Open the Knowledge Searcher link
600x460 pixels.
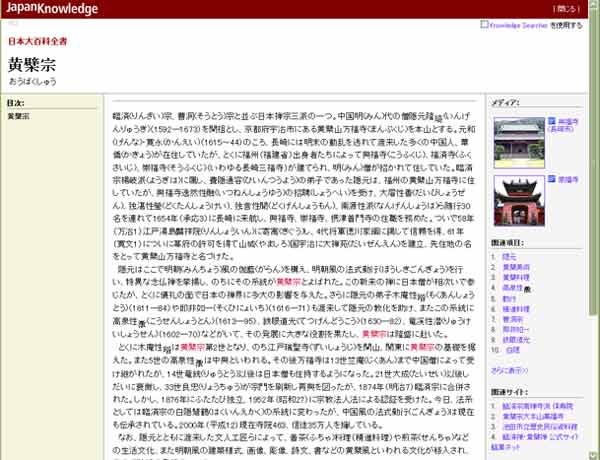516,23
